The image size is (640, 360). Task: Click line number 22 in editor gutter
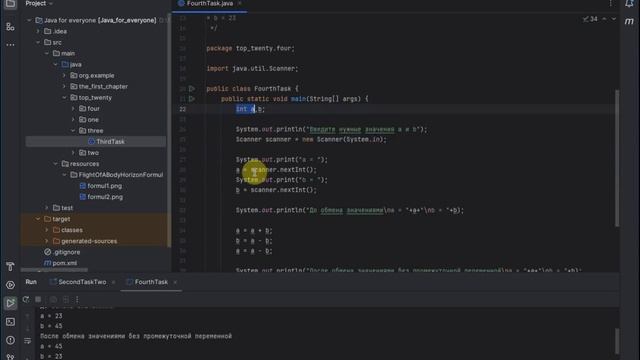coord(182,109)
